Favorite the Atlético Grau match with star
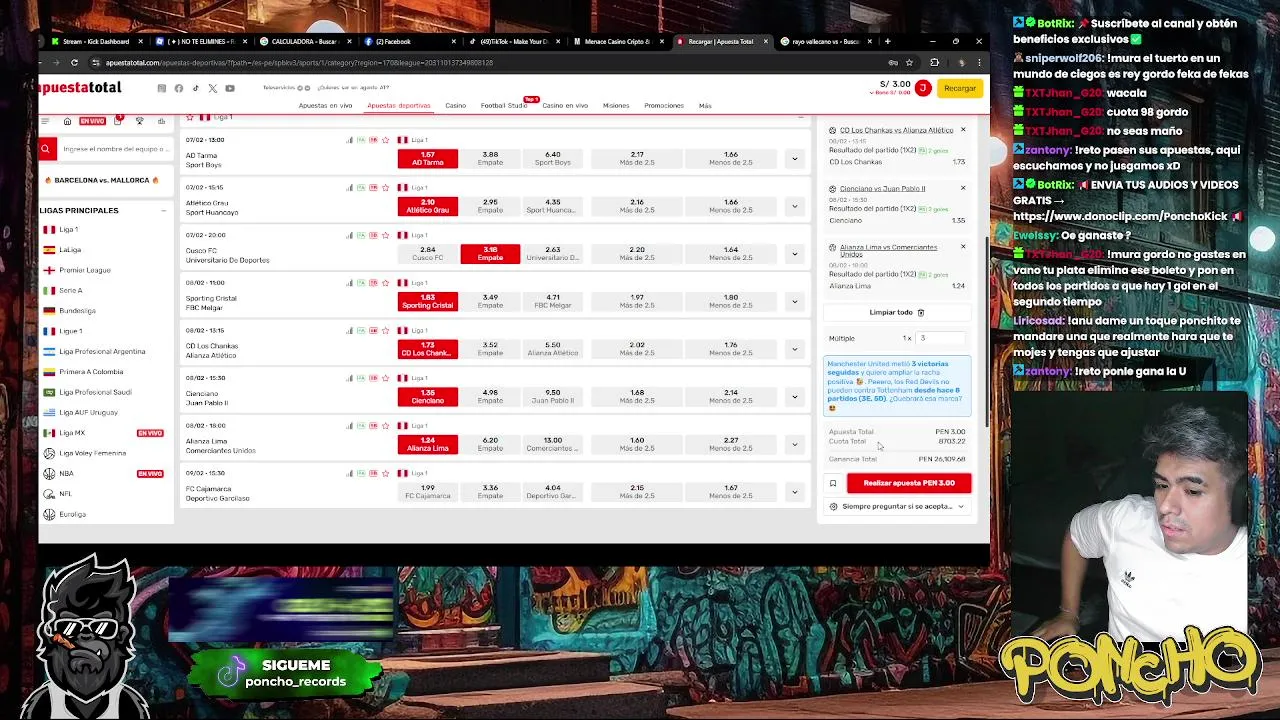This screenshot has height=720, width=1280. [385, 187]
